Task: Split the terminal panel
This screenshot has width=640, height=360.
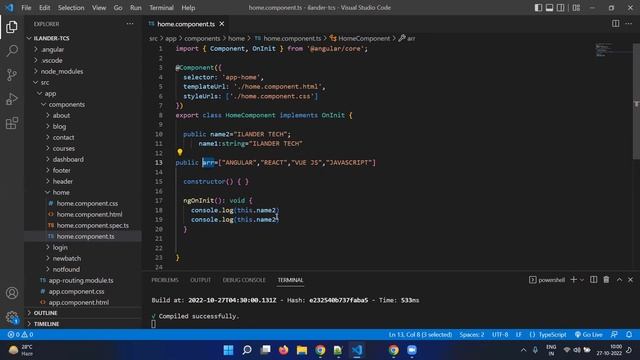Action: tap(593, 280)
